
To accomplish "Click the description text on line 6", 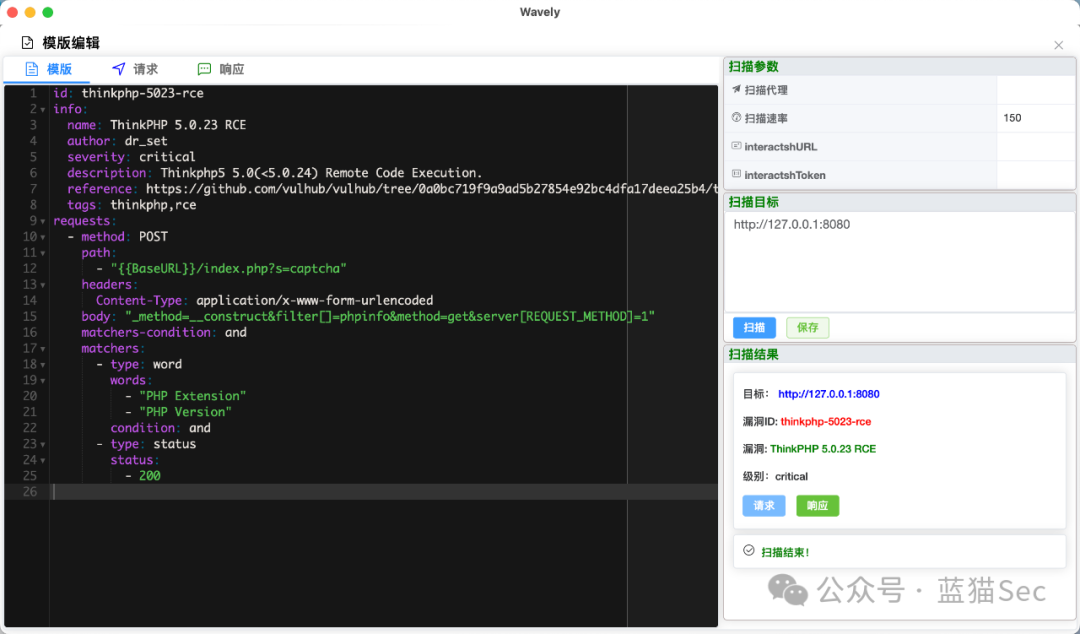I will (322, 172).
